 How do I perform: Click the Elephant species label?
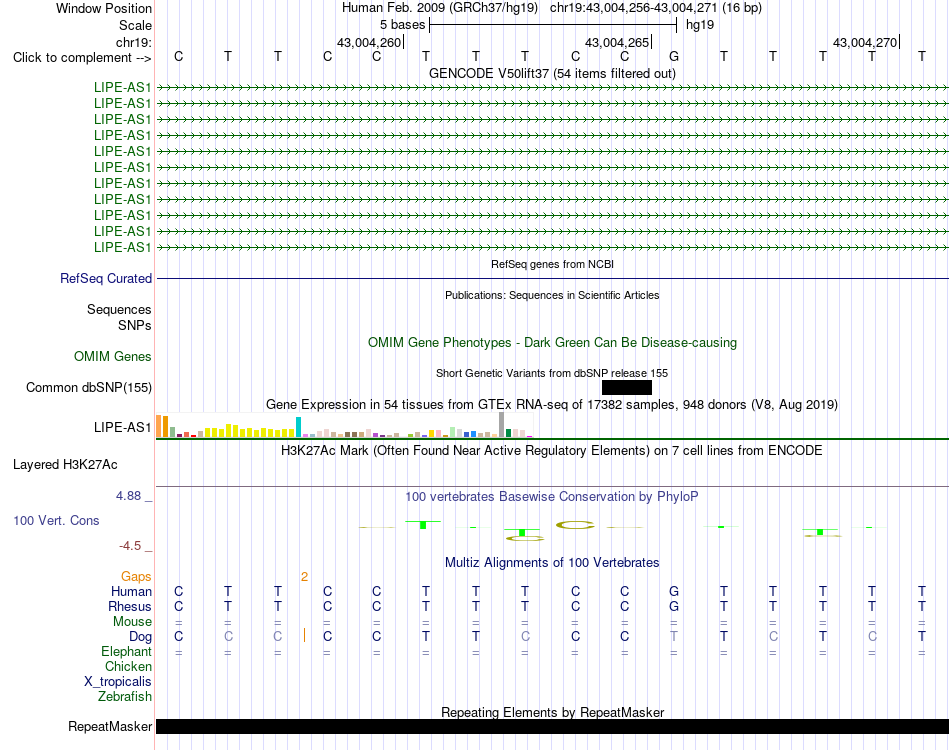coord(126,652)
